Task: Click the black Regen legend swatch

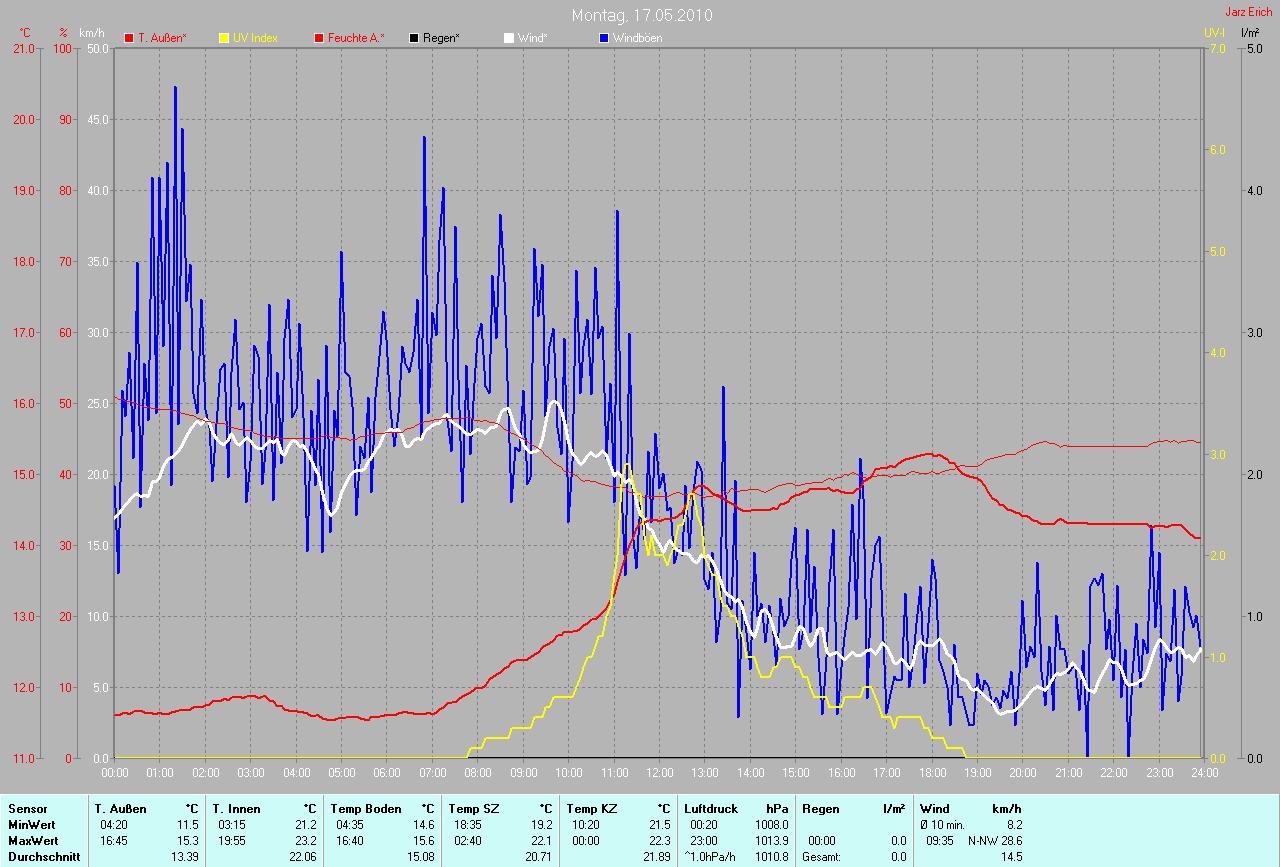Action: tap(413, 38)
